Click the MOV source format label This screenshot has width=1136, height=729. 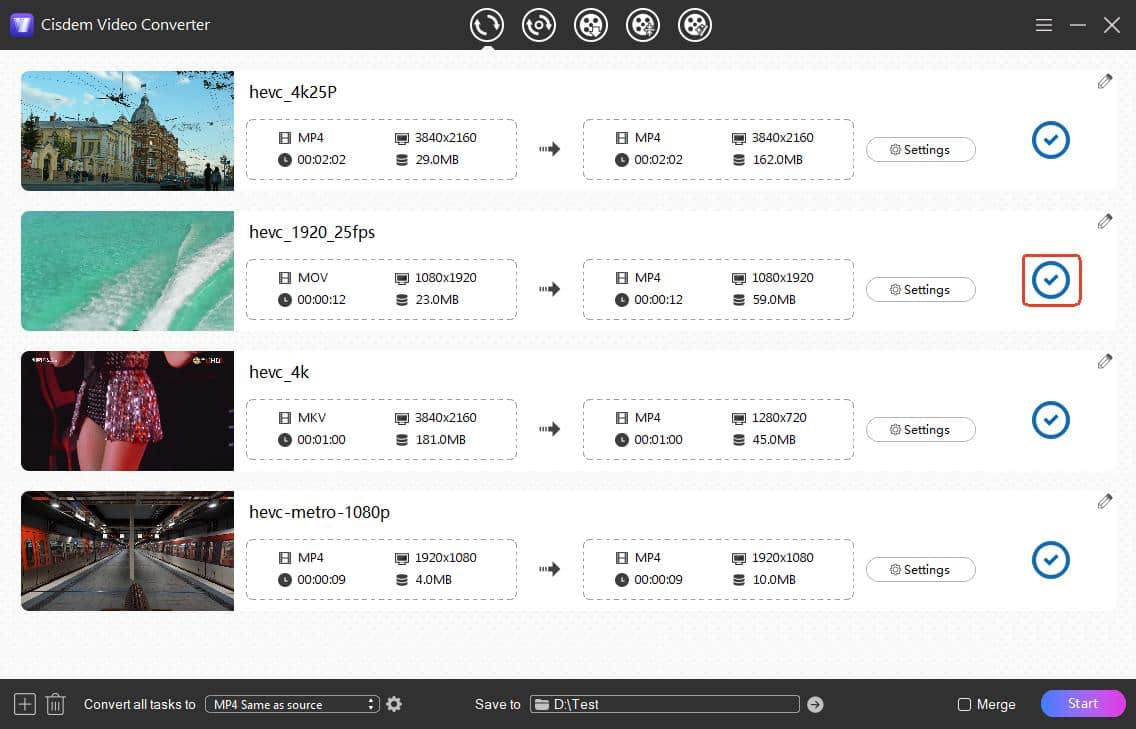click(313, 278)
